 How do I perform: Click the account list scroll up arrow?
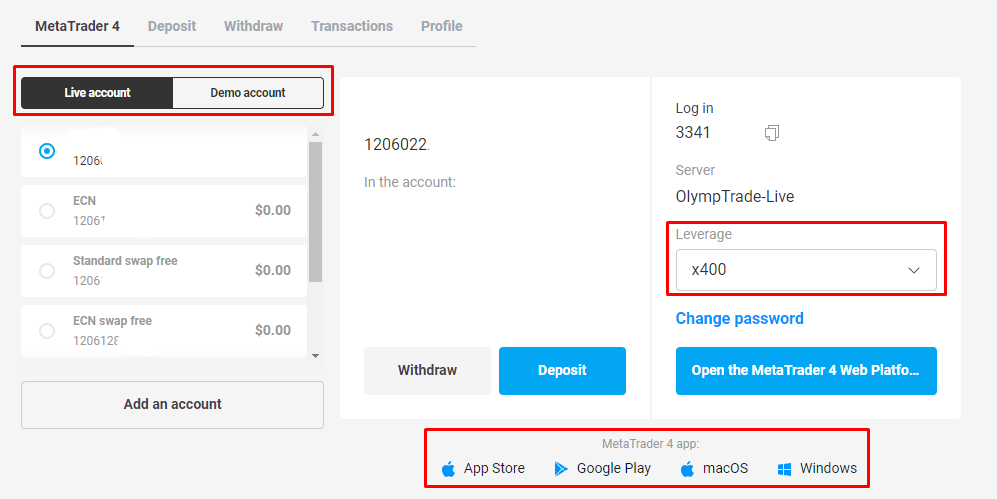(315, 134)
